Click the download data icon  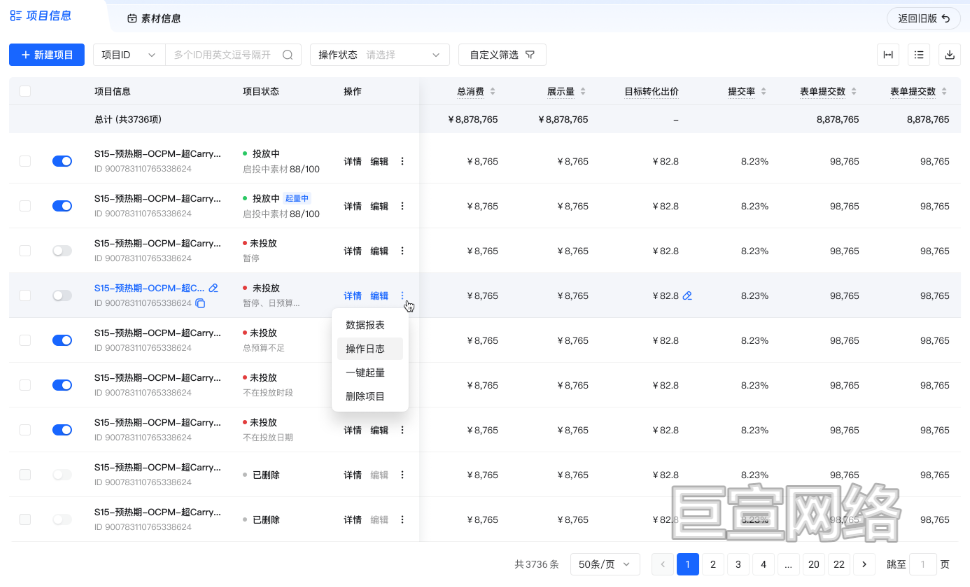[950, 55]
